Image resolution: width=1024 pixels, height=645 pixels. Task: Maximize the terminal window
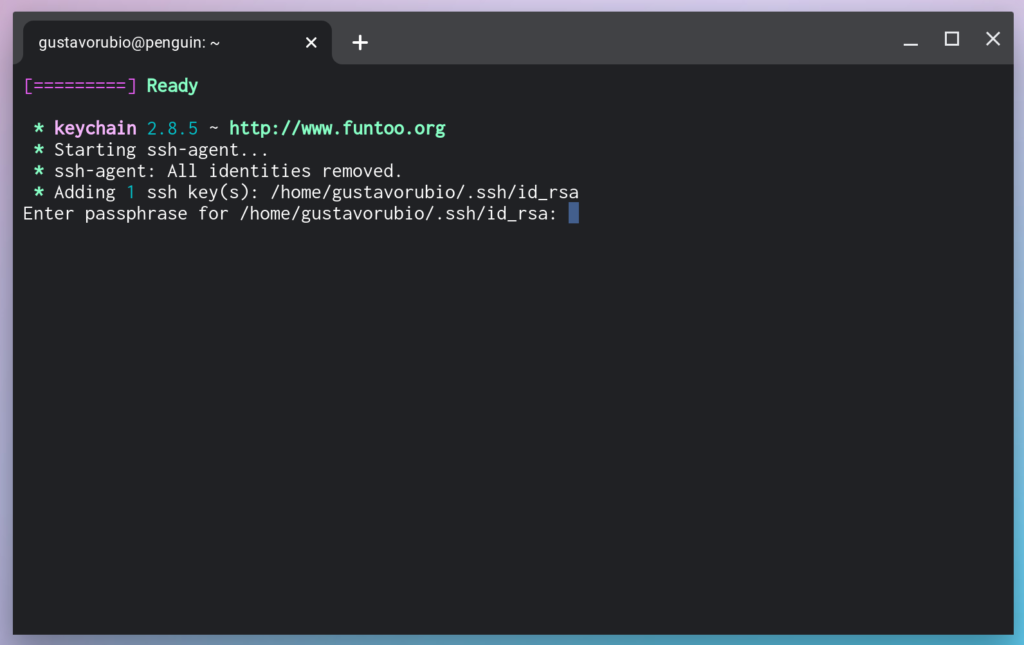tap(952, 39)
